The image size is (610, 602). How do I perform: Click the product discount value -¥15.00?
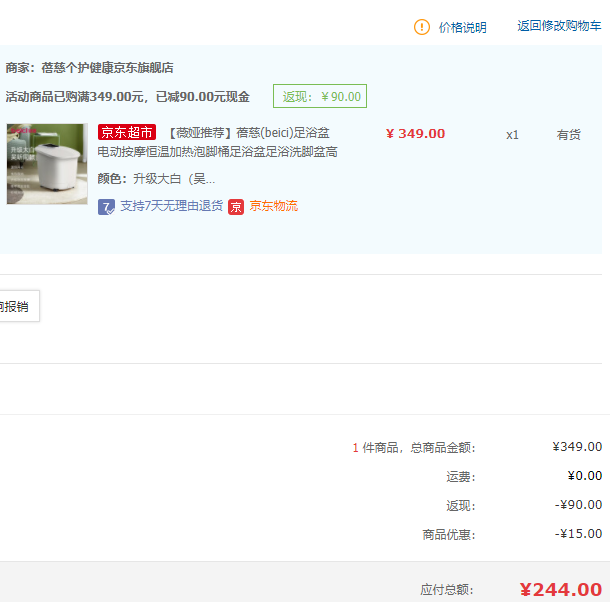pos(578,534)
